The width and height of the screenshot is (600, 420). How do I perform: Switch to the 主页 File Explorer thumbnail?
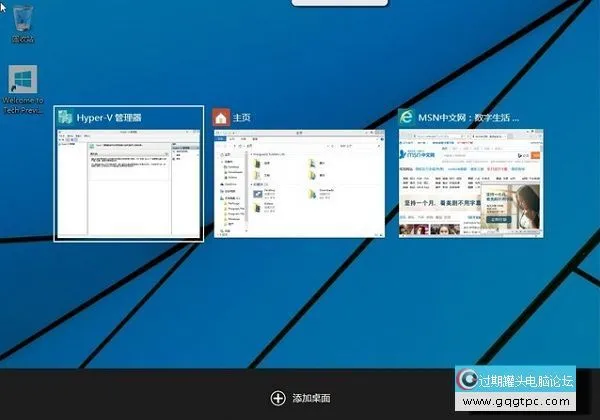point(299,184)
